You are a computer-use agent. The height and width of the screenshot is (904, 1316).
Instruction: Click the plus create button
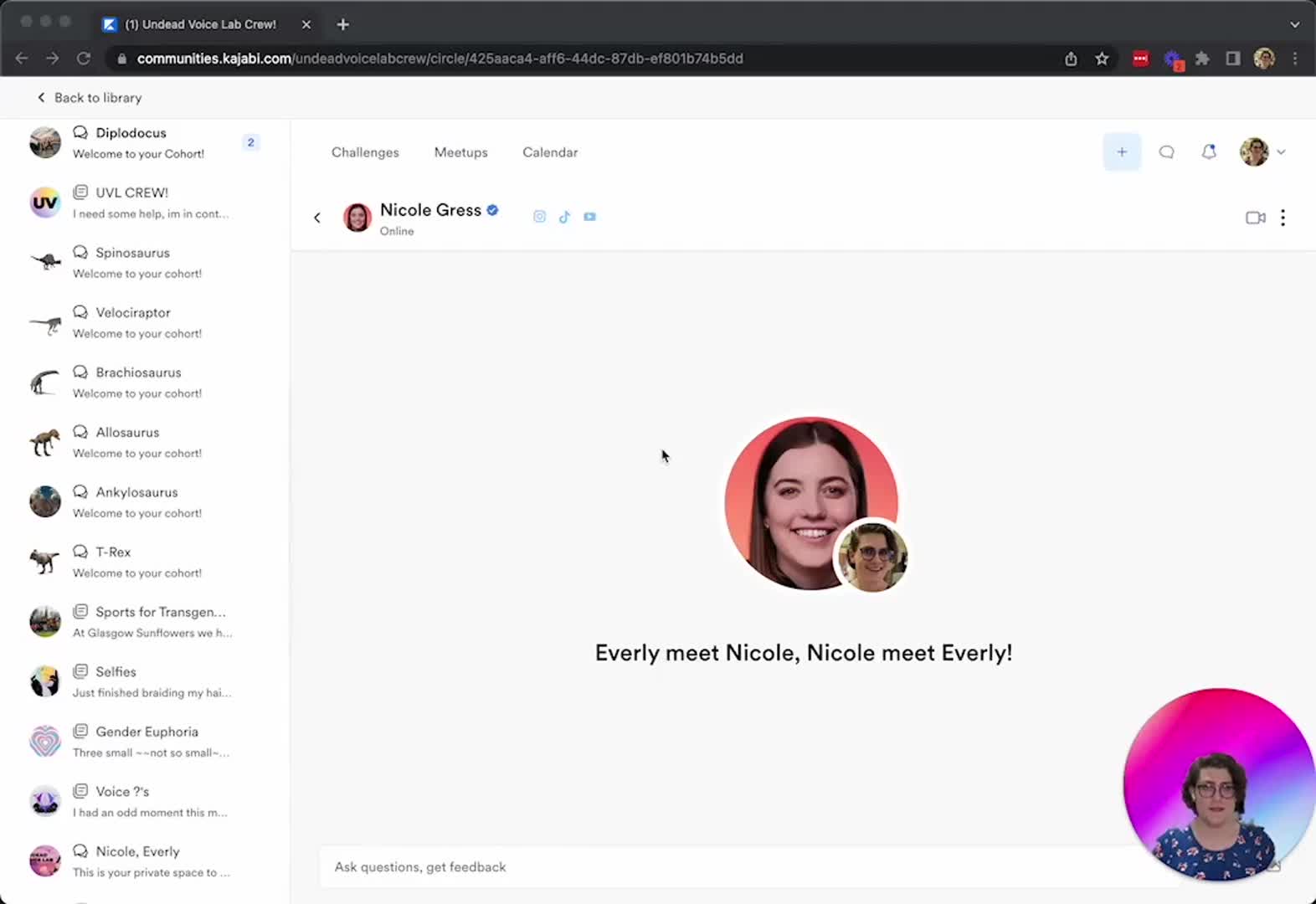1122,152
